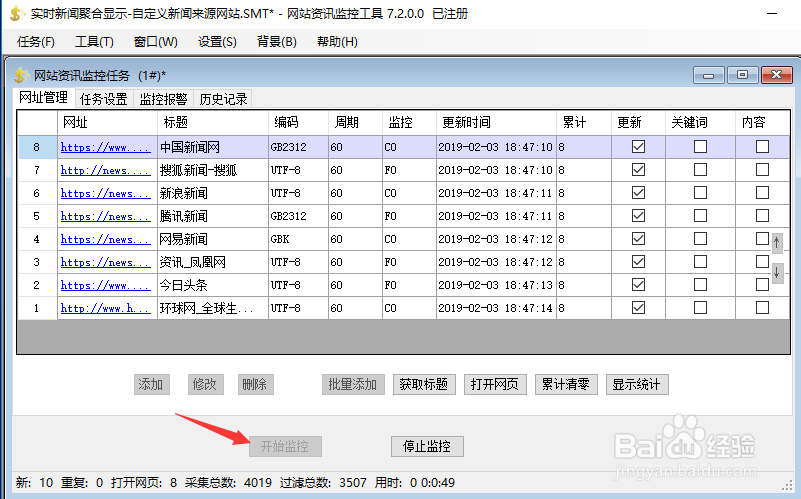Image resolution: width=801 pixels, height=499 pixels.
Task: Enable 内容 checkbox for 搜狐新闻-搜狐 row
Action: pos(762,170)
